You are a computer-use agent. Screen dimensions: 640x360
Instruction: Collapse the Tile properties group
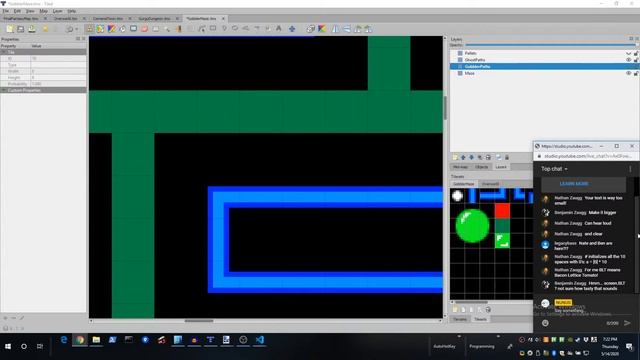point(3,52)
